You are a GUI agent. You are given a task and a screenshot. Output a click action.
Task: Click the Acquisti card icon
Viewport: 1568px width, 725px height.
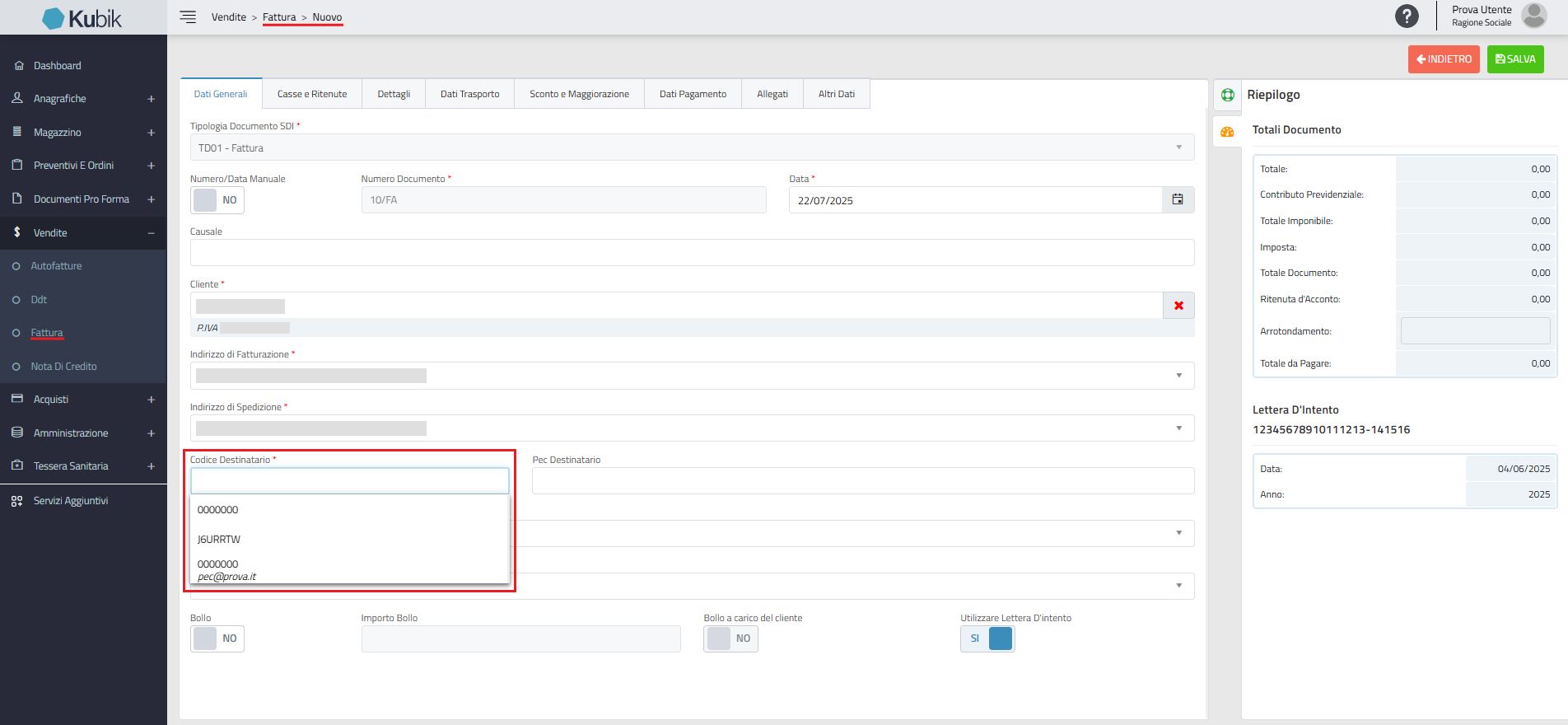coord(17,399)
